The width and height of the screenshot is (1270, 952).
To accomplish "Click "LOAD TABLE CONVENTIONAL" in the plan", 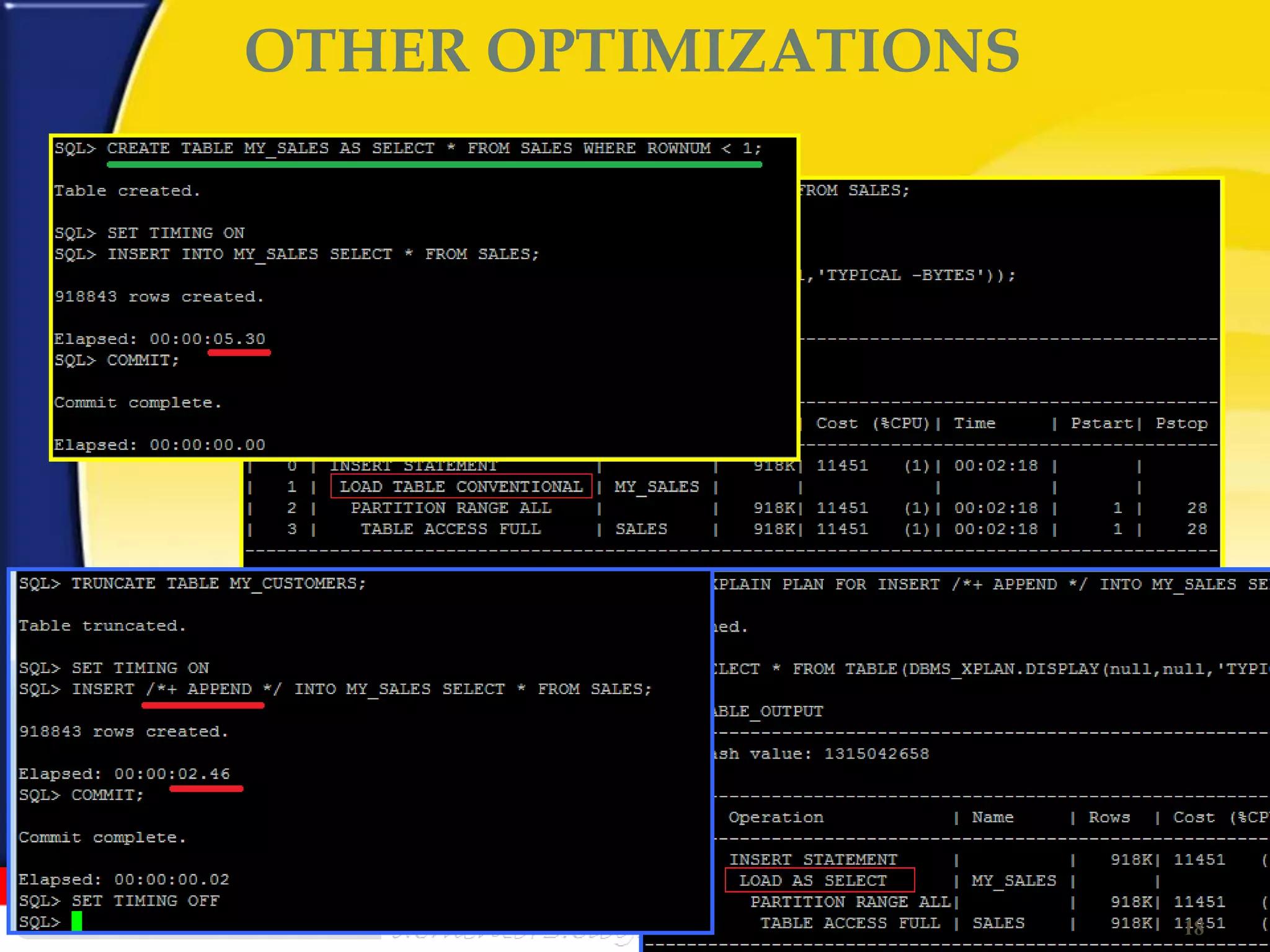I will [x=461, y=487].
